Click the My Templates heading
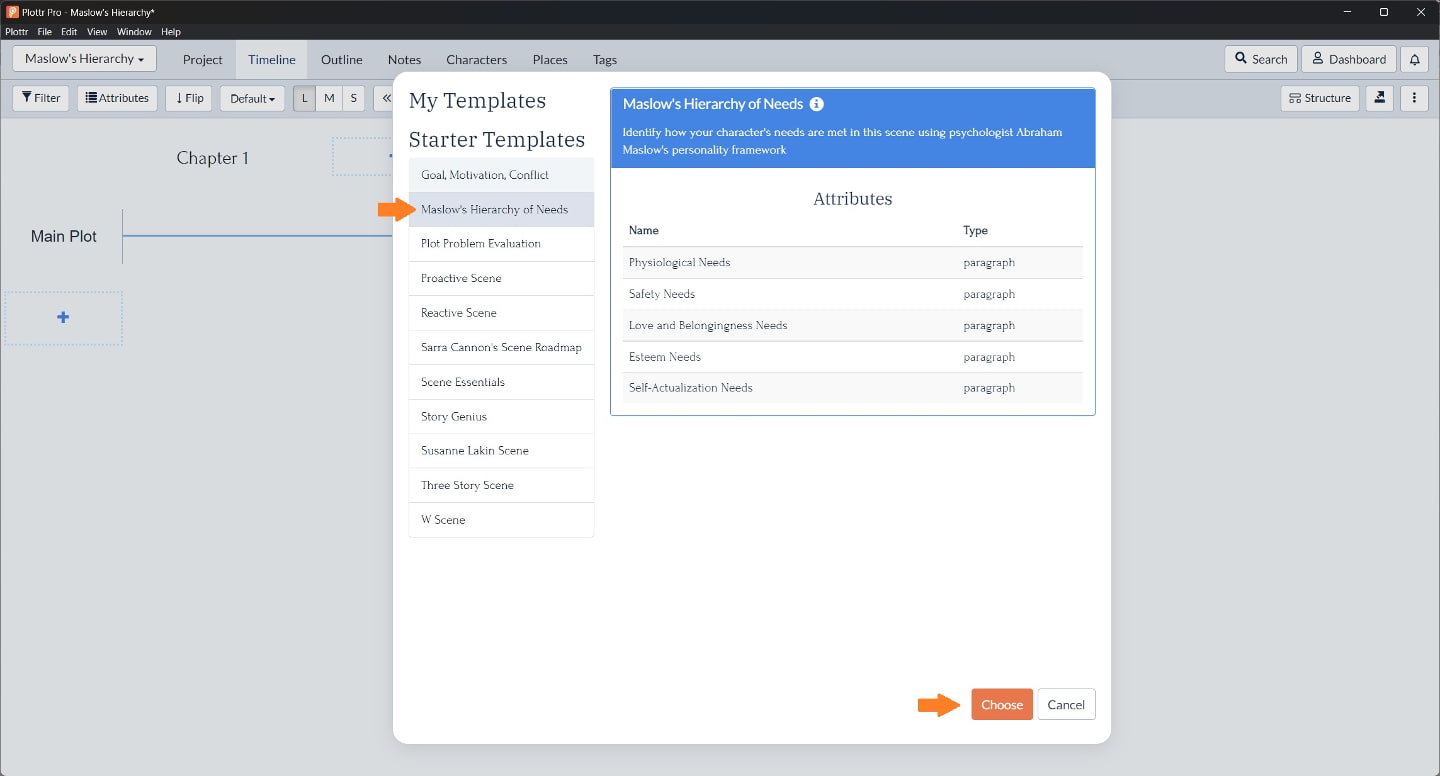Screen dimensions: 1440x776 (477, 101)
